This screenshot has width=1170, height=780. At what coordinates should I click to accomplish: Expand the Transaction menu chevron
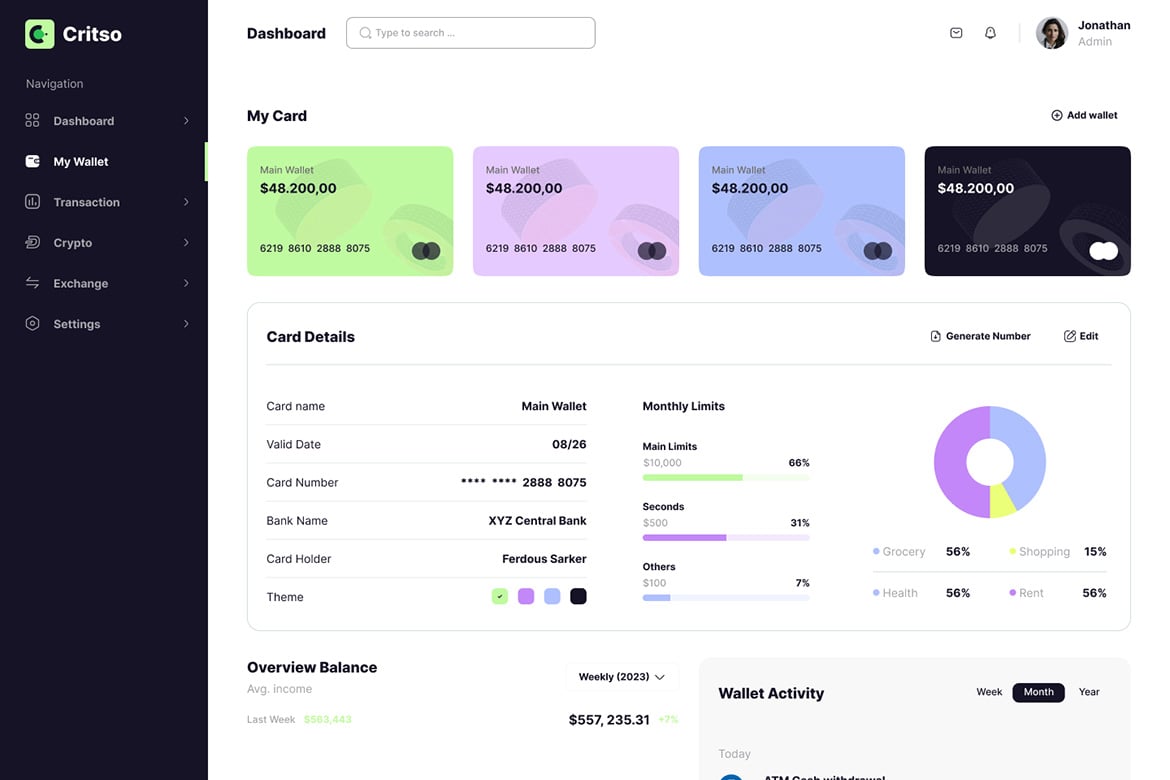(186, 202)
